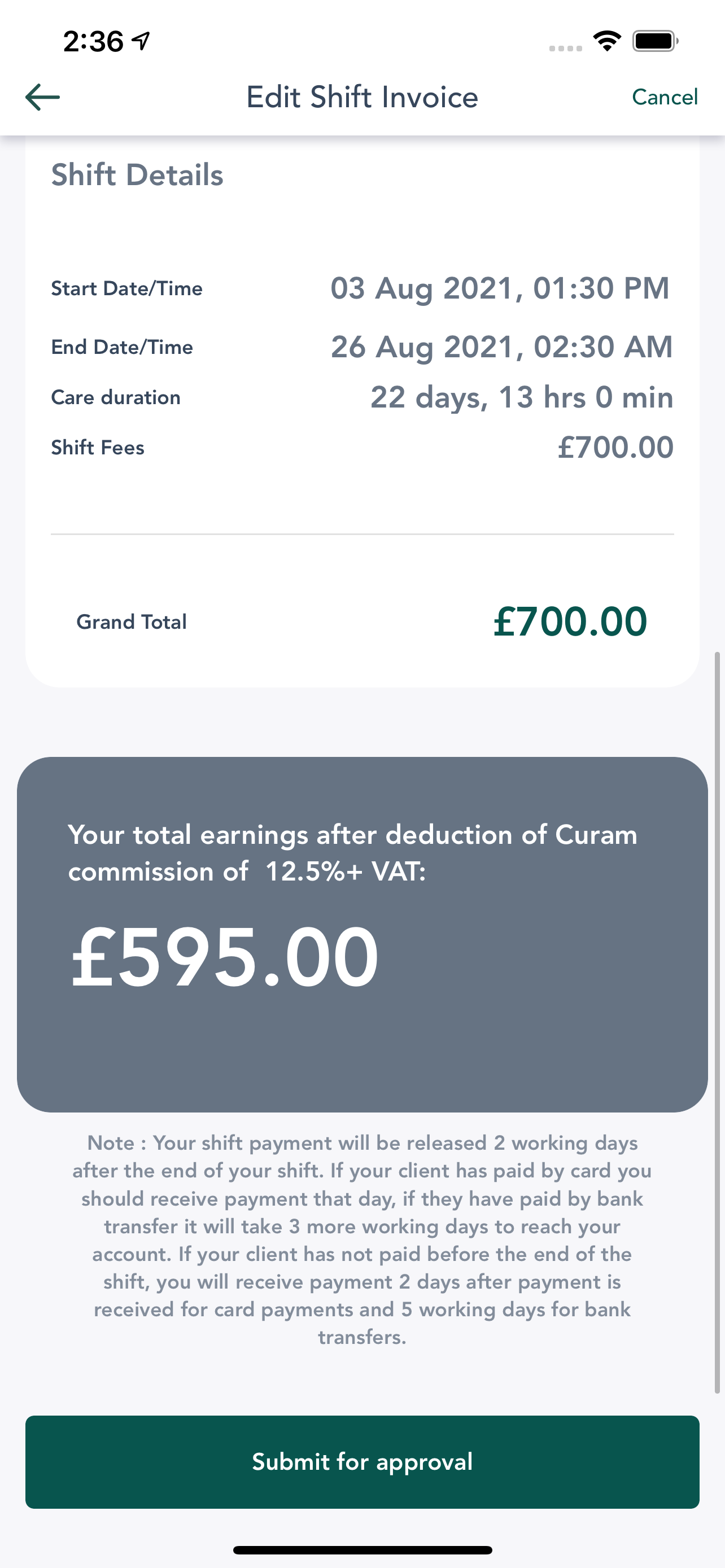Tap the back arrow icon
The image size is (725, 1568).
coord(42,98)
